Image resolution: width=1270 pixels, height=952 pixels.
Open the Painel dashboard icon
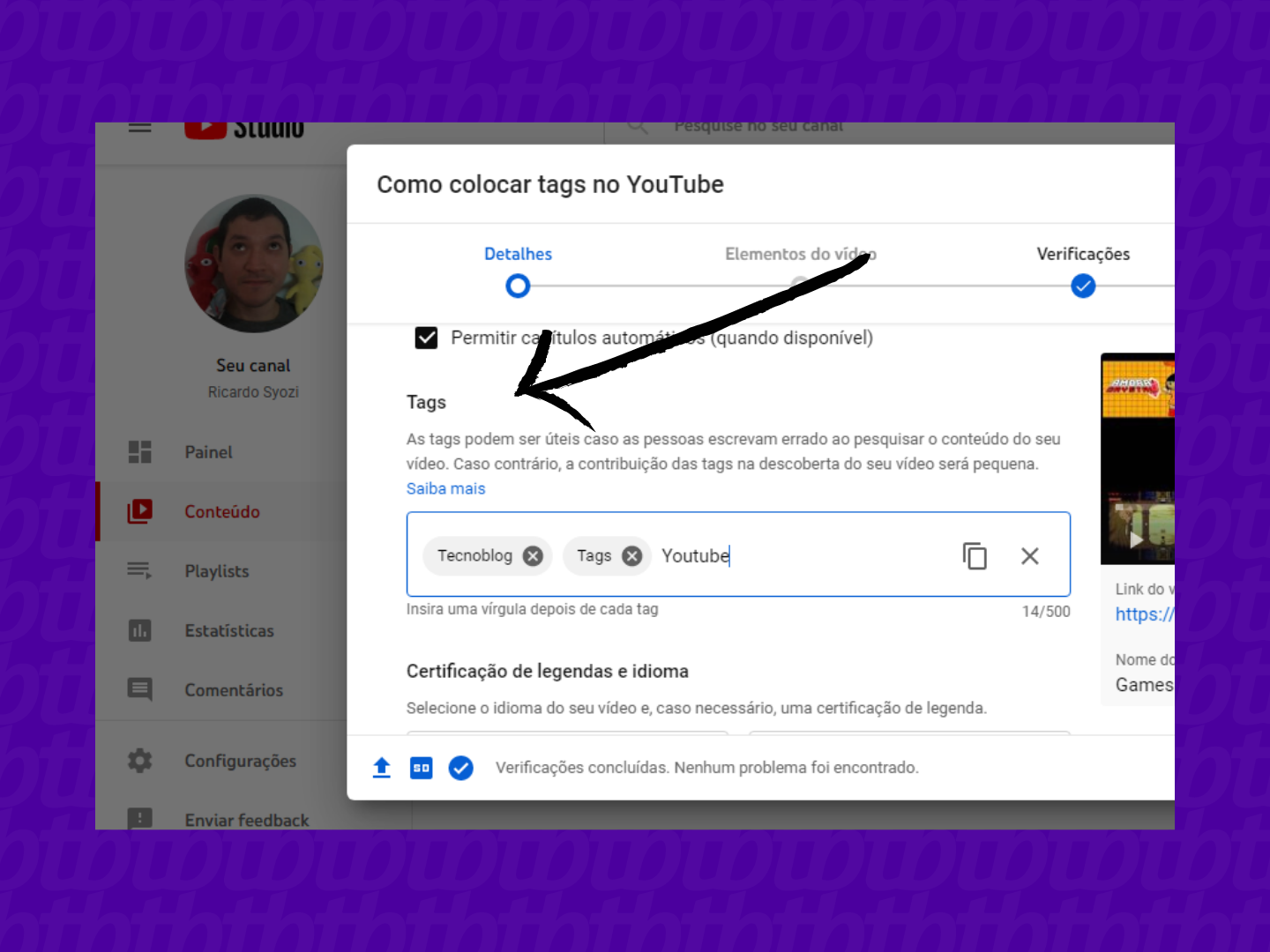[x=140, y=452]
